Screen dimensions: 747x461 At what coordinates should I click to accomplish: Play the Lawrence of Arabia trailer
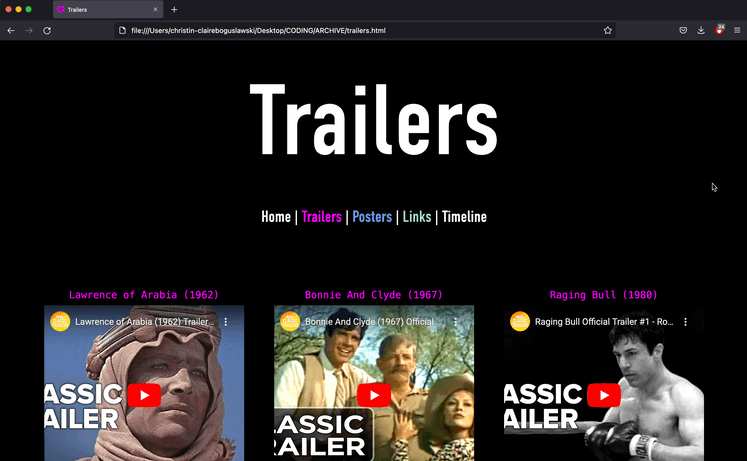144,395
